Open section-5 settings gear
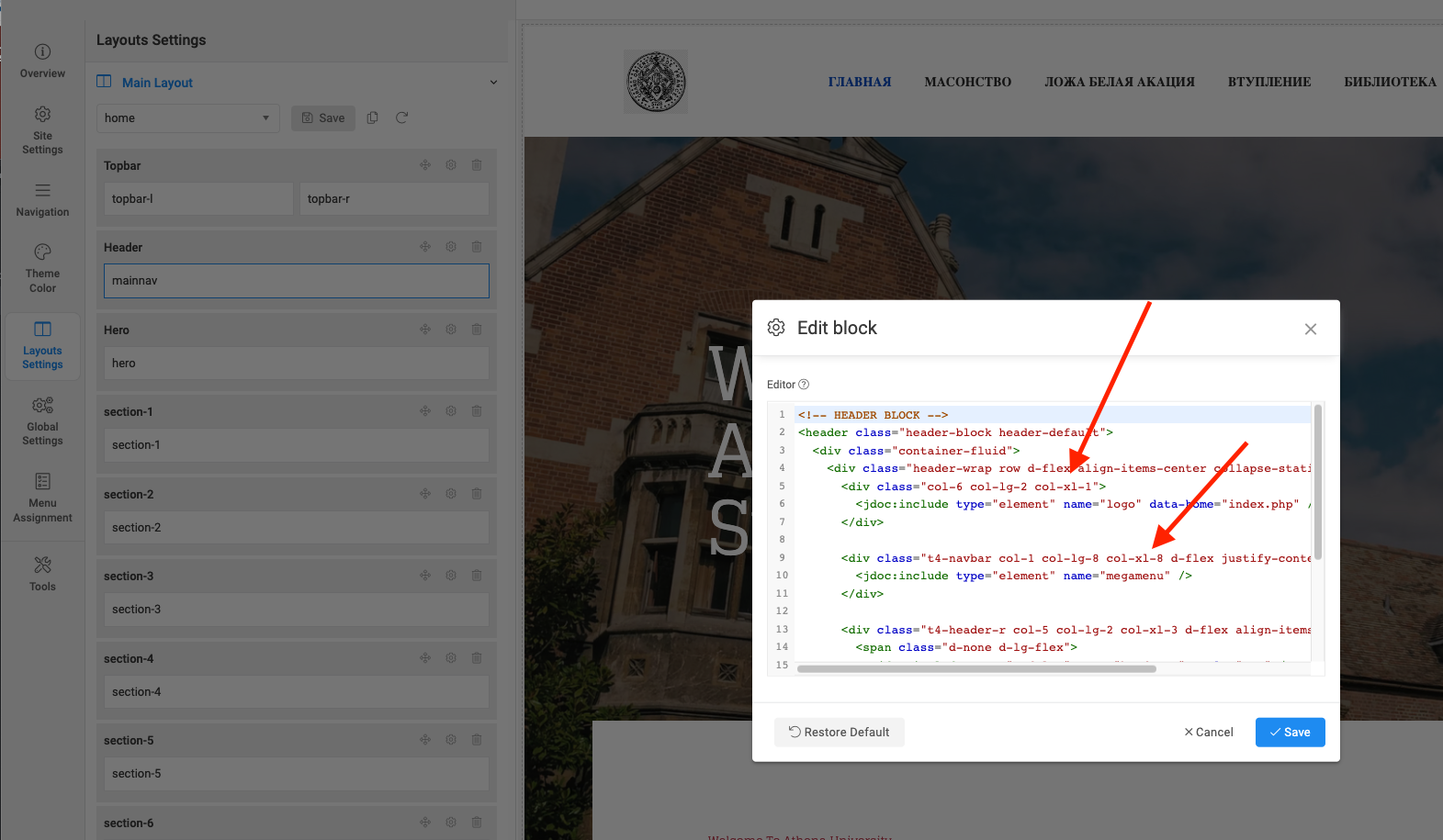 click(451, 740)
